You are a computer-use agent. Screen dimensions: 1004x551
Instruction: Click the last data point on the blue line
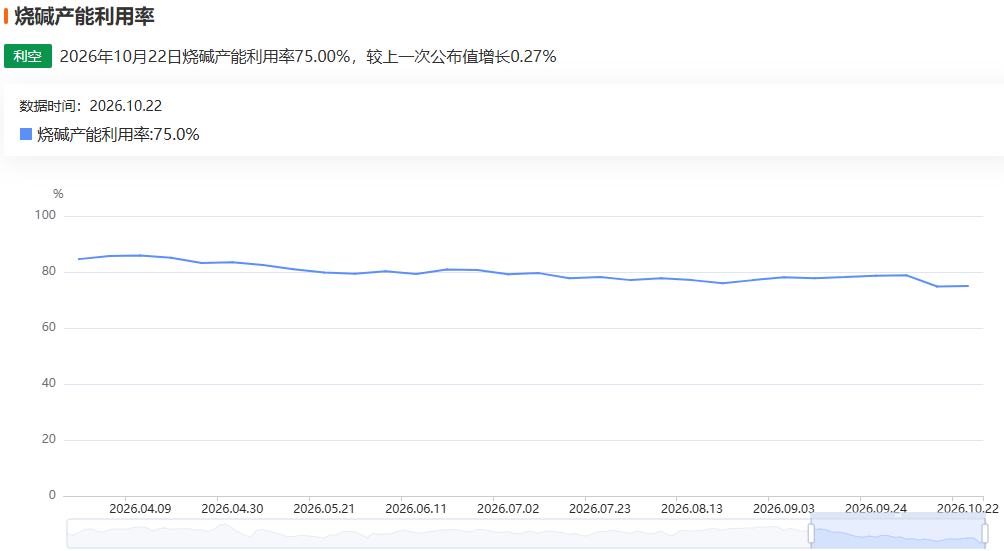click(x=968, y=286)
